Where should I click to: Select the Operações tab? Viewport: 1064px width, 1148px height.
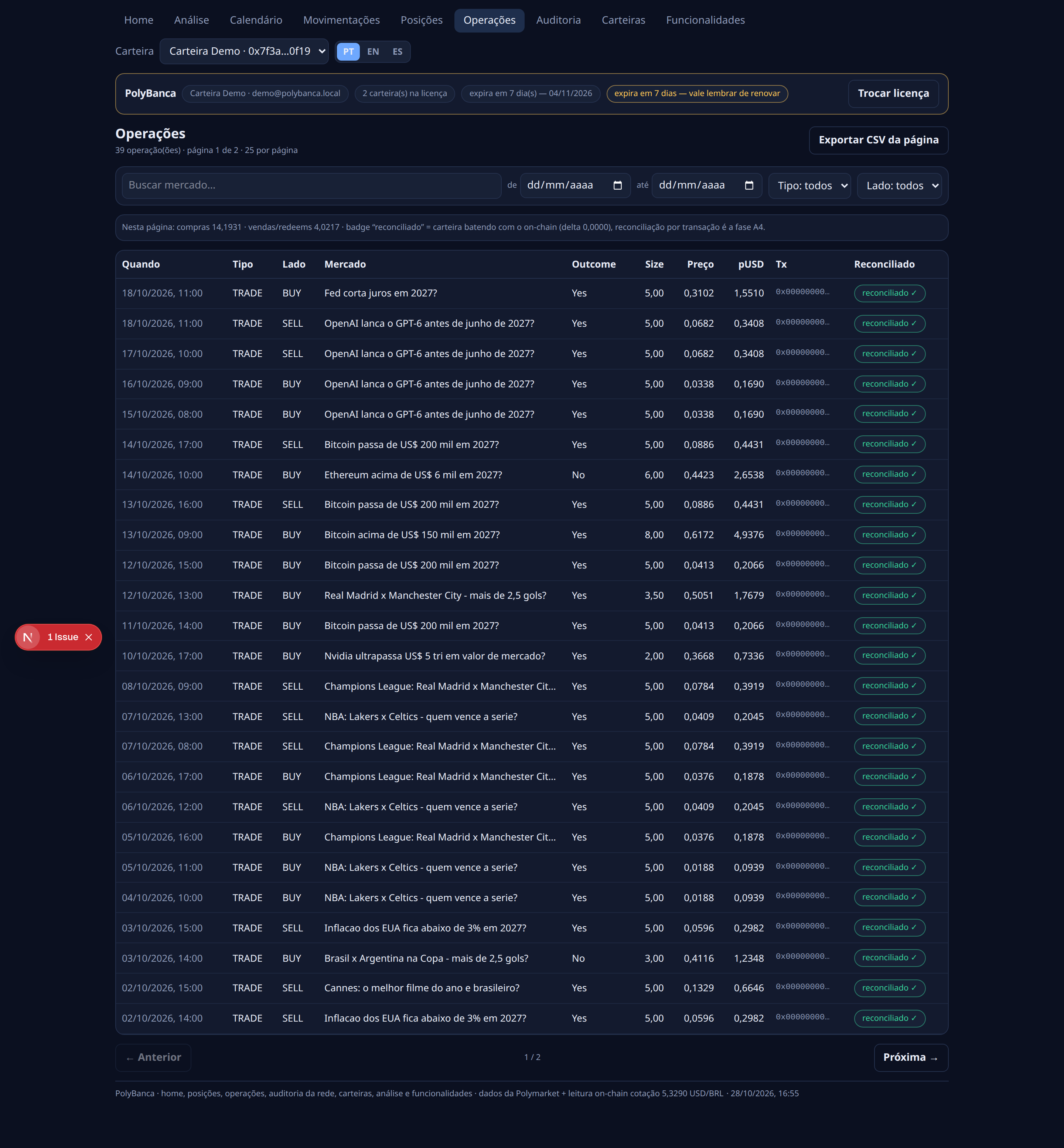[490, 20]
